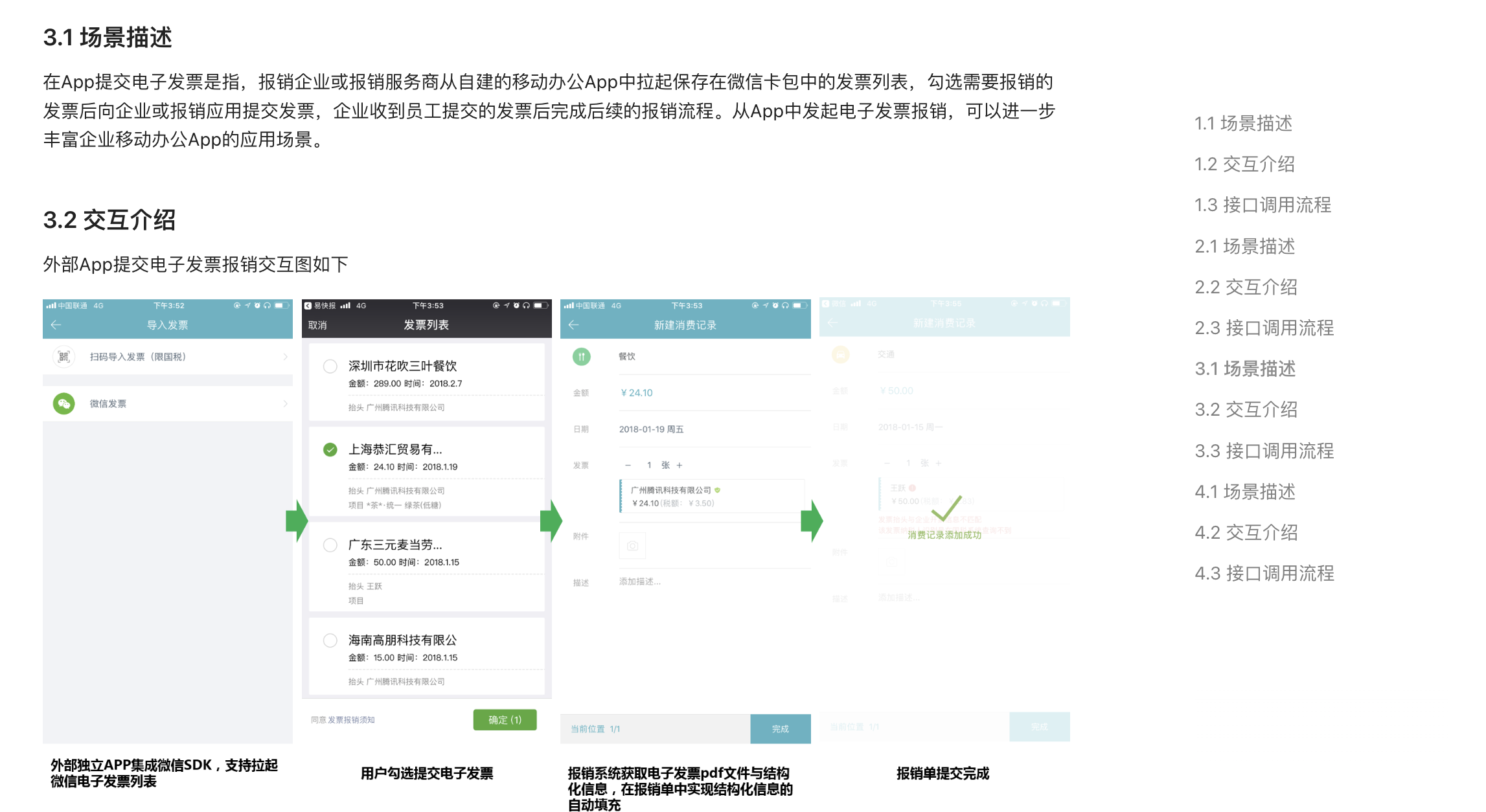Click 消费记录添加成功 success message
Image resolution: width=1486 pixels, height=812 pixels.
coord(944,535)
